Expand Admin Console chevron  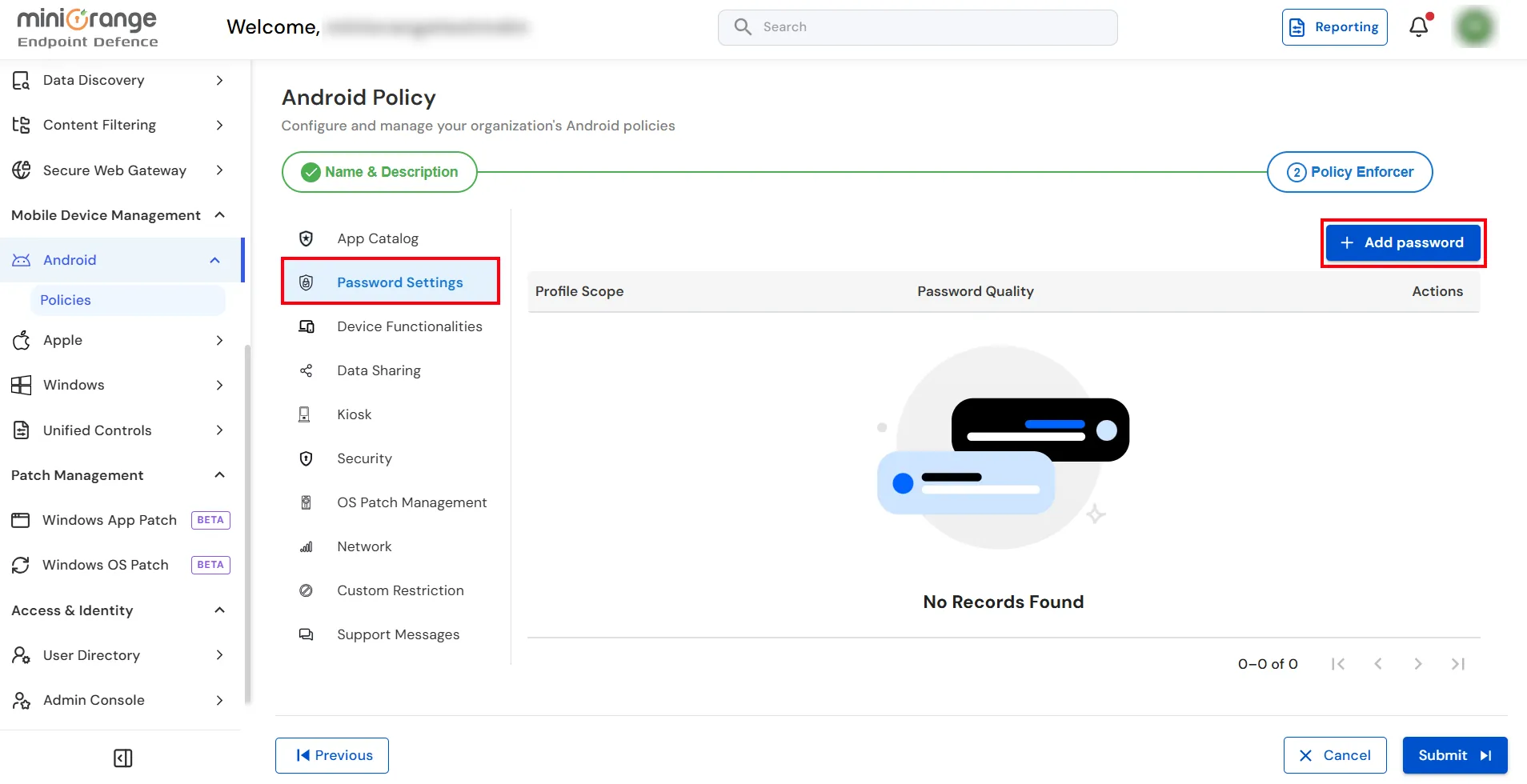pyautogui.click(x=220, y=700)
